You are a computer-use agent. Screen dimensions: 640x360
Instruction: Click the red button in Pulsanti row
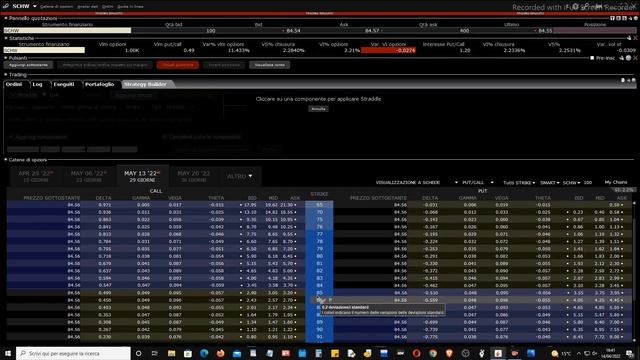click(x=178, y=65)
